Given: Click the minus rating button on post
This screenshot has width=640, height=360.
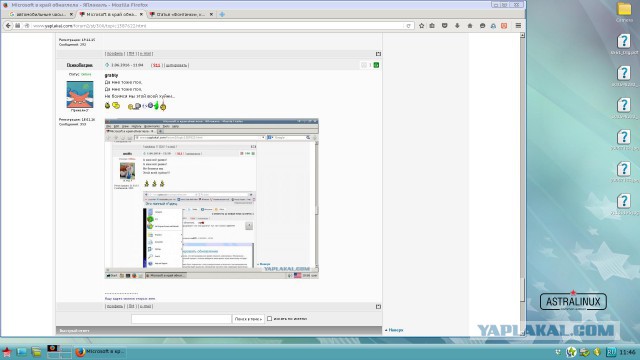Looking at the screenshot, I should click(x=364, y=65).
